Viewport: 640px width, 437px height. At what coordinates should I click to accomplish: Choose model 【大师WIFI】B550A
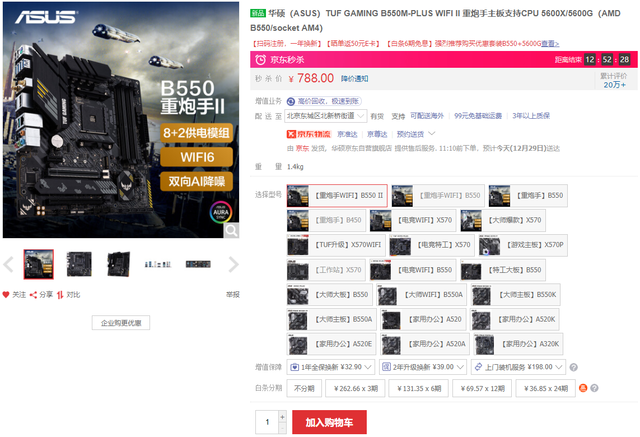click(x=422, y=295)
